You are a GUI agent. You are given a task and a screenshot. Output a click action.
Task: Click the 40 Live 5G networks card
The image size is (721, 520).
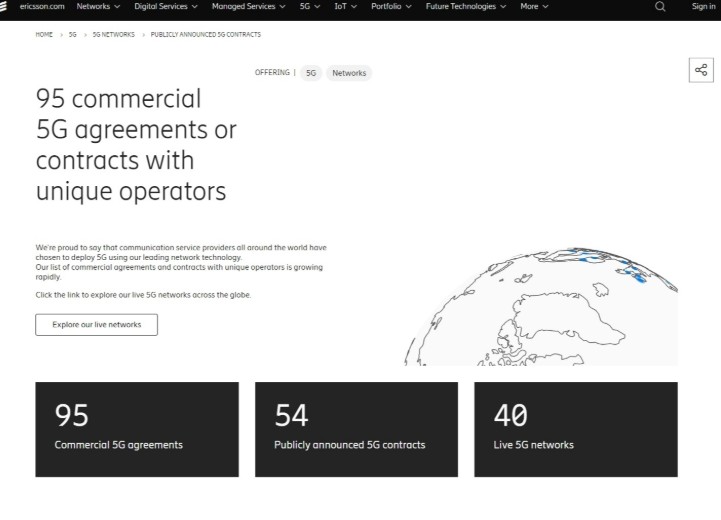coord(576,429)
